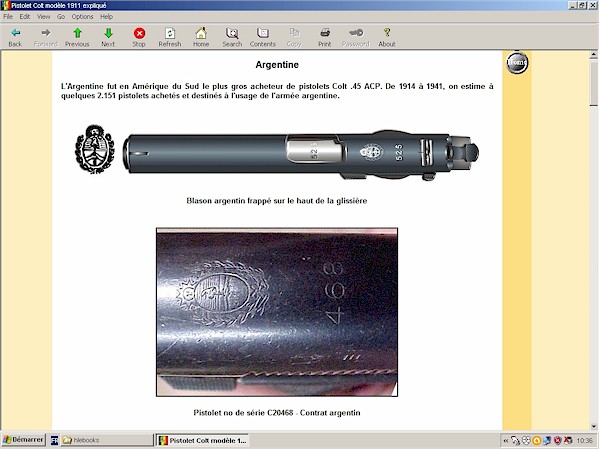Open the Options menu
The height and width of the screenshot is (450, 600).
pos(82,16)
